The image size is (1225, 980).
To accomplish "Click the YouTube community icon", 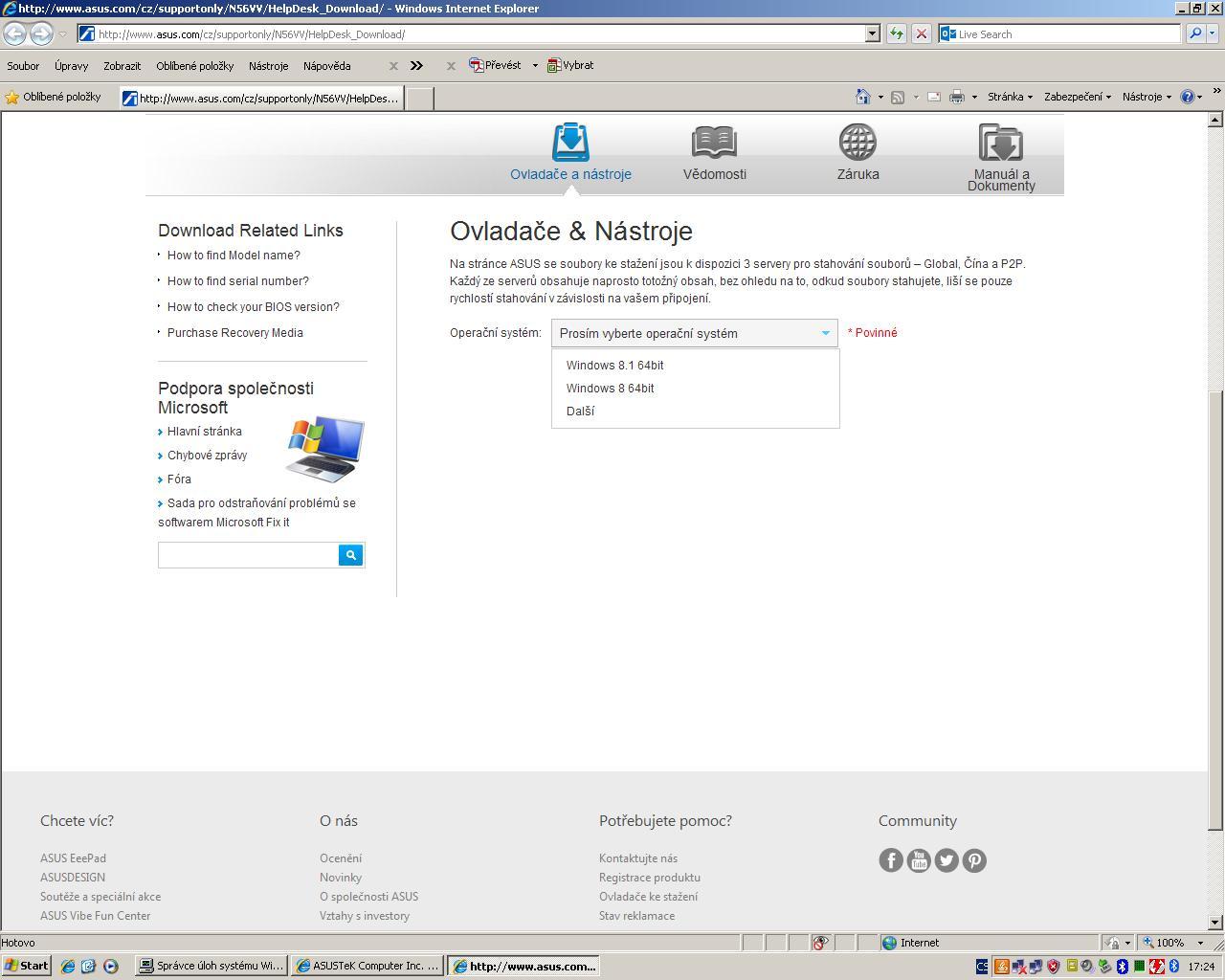I will [x=919, y=860].
